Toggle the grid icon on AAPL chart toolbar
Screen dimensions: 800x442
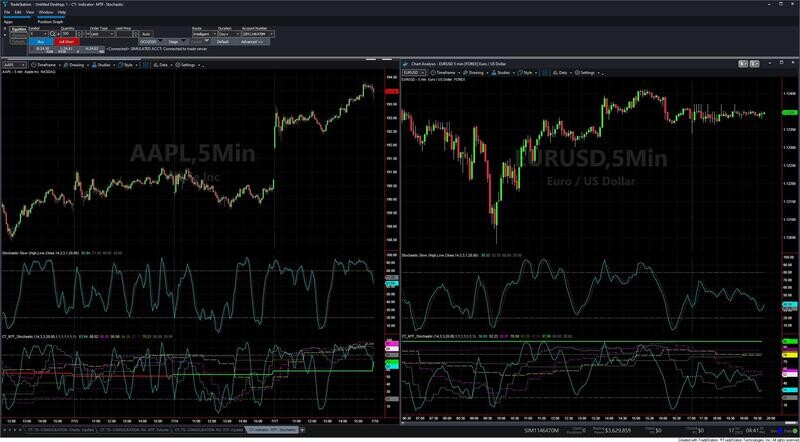coord(145,65)
